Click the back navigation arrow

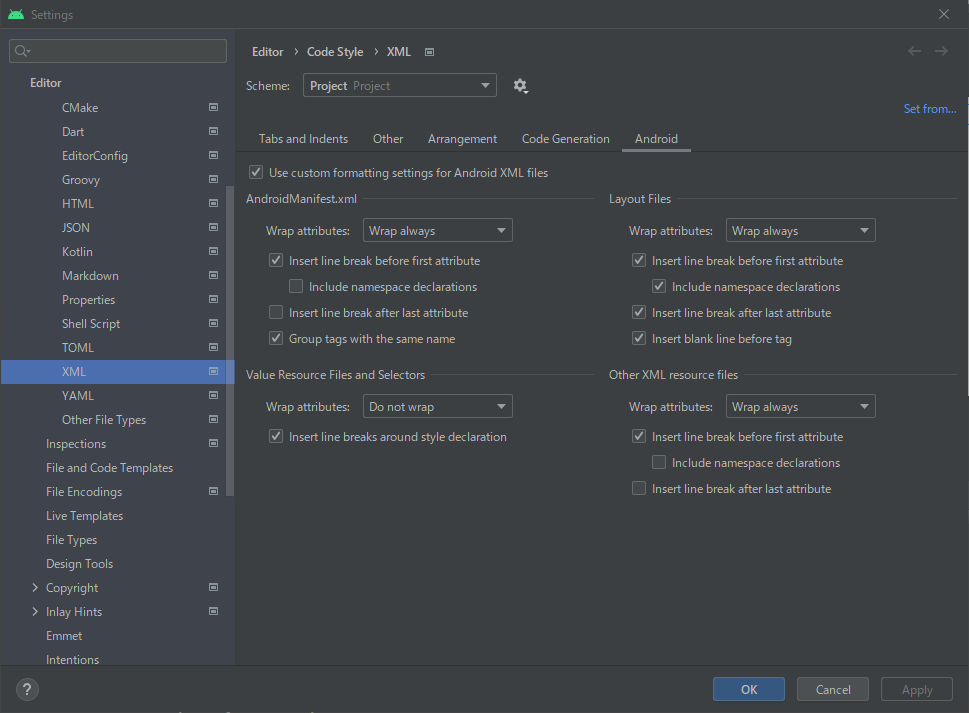913,51
